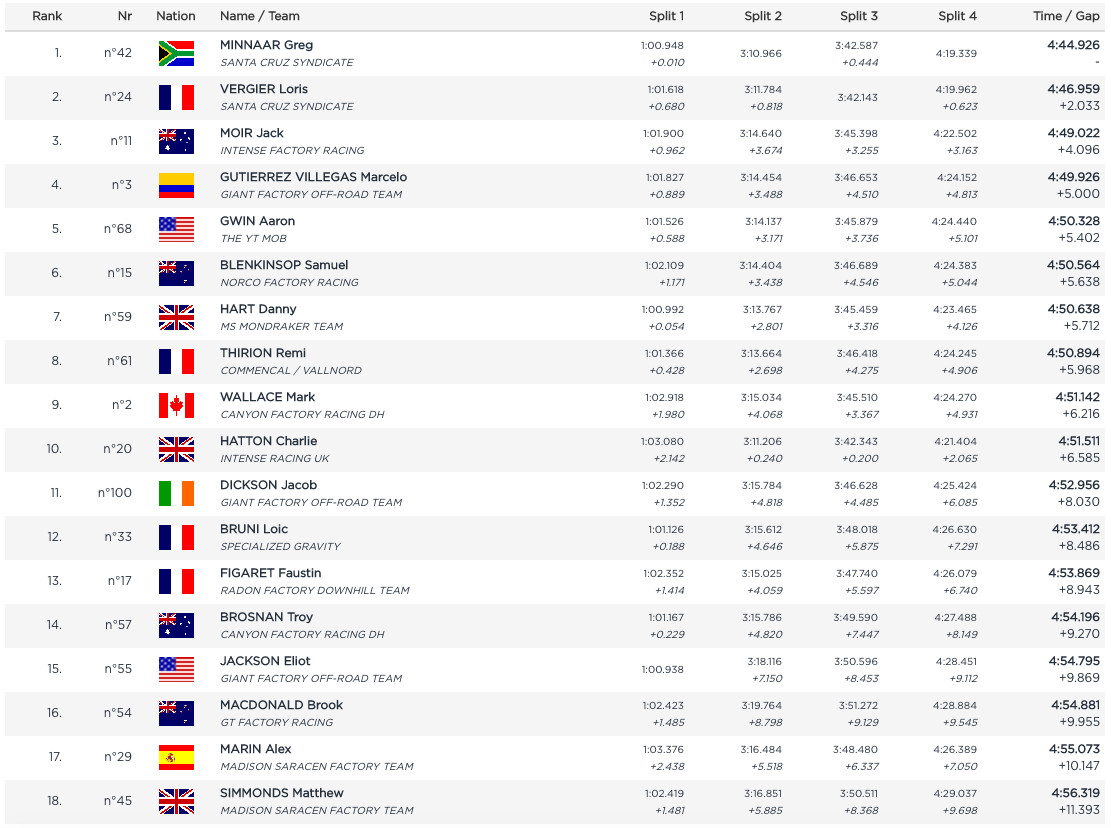Open rider HATTON Charlie
1111x828 pixels.
point(269,441)
